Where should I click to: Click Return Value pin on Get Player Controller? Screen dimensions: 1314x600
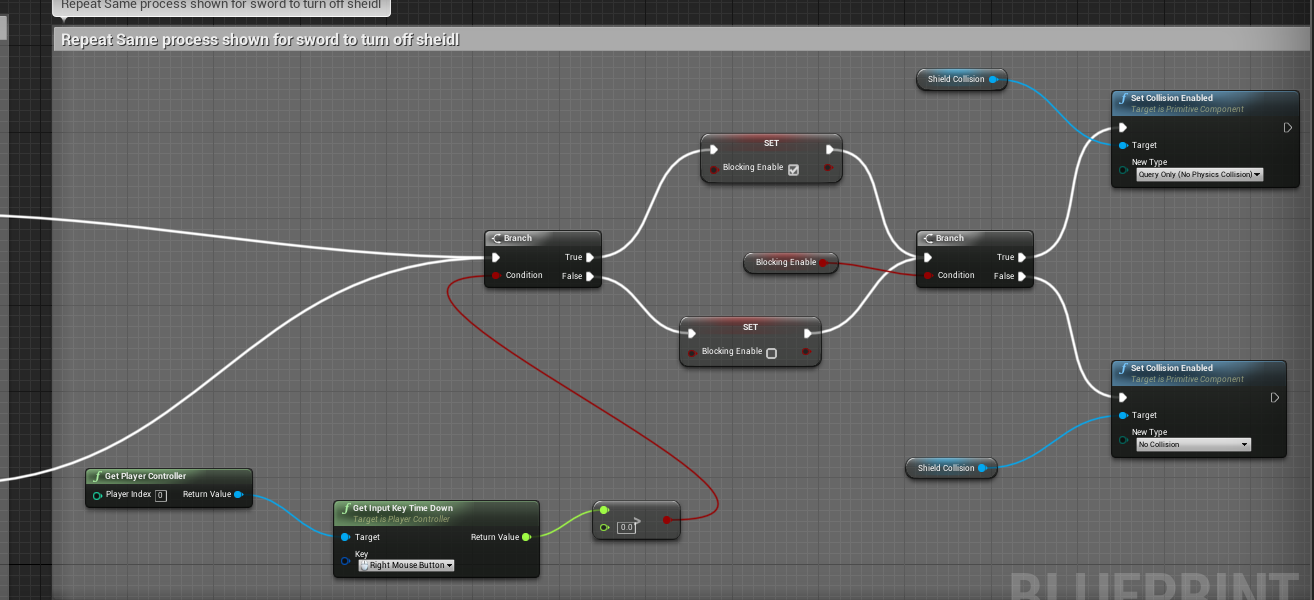[x=238, y=494]
